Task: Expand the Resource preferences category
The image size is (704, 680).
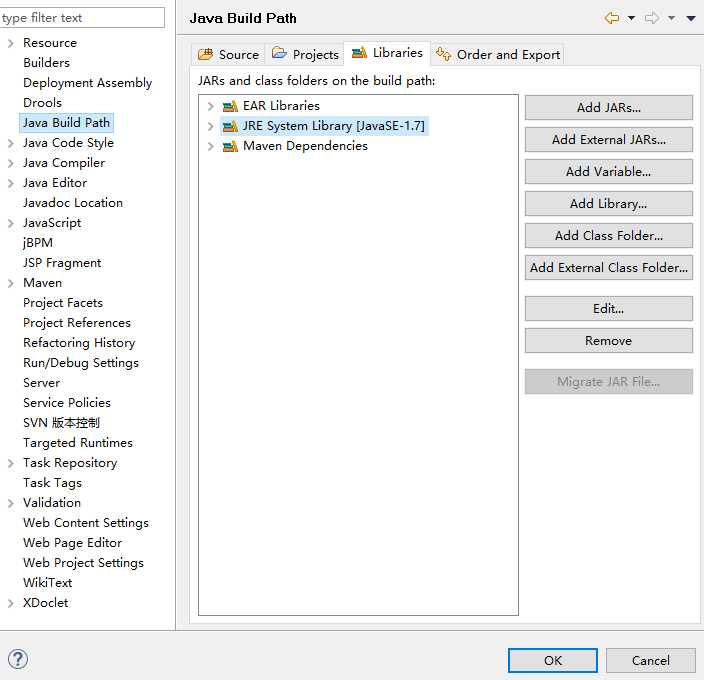Action: tap(11, 44)
